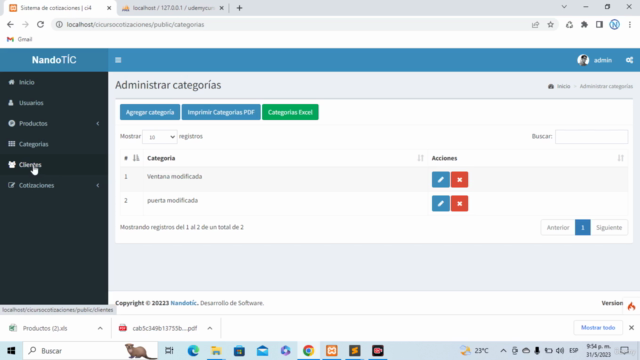
Task: Focus the Buscar search field
Action: click(591, 137)
